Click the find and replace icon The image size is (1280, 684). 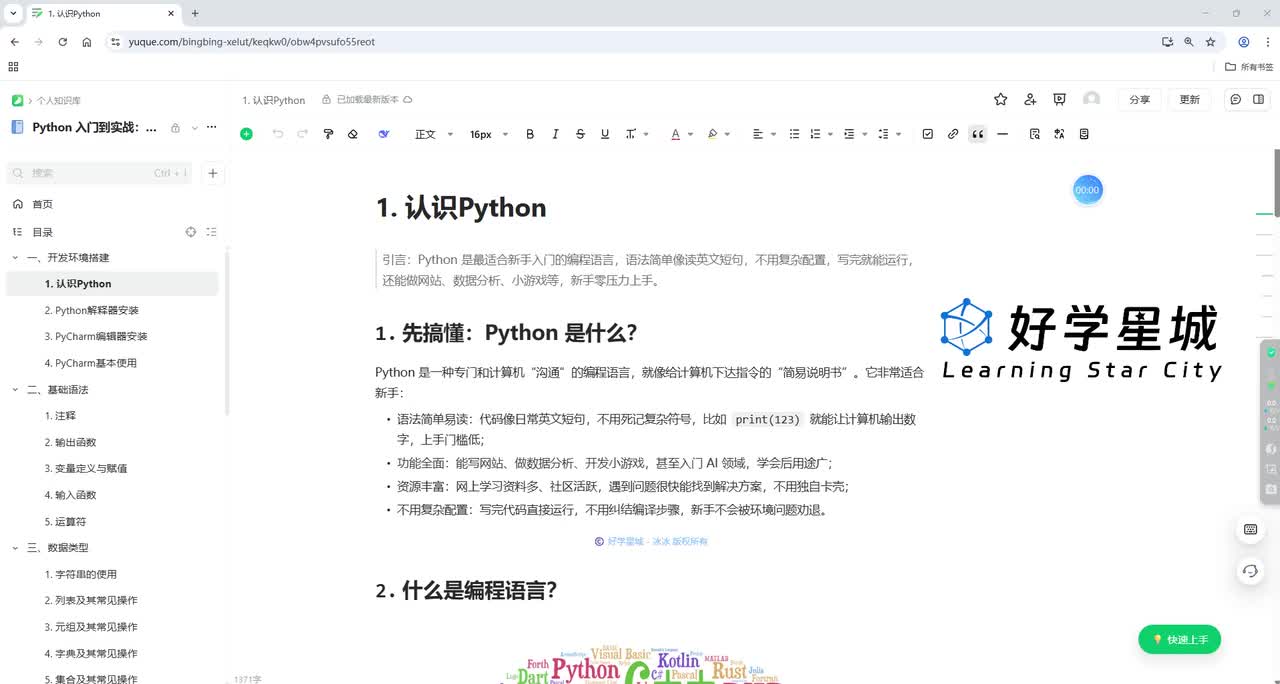point(1035,134)
